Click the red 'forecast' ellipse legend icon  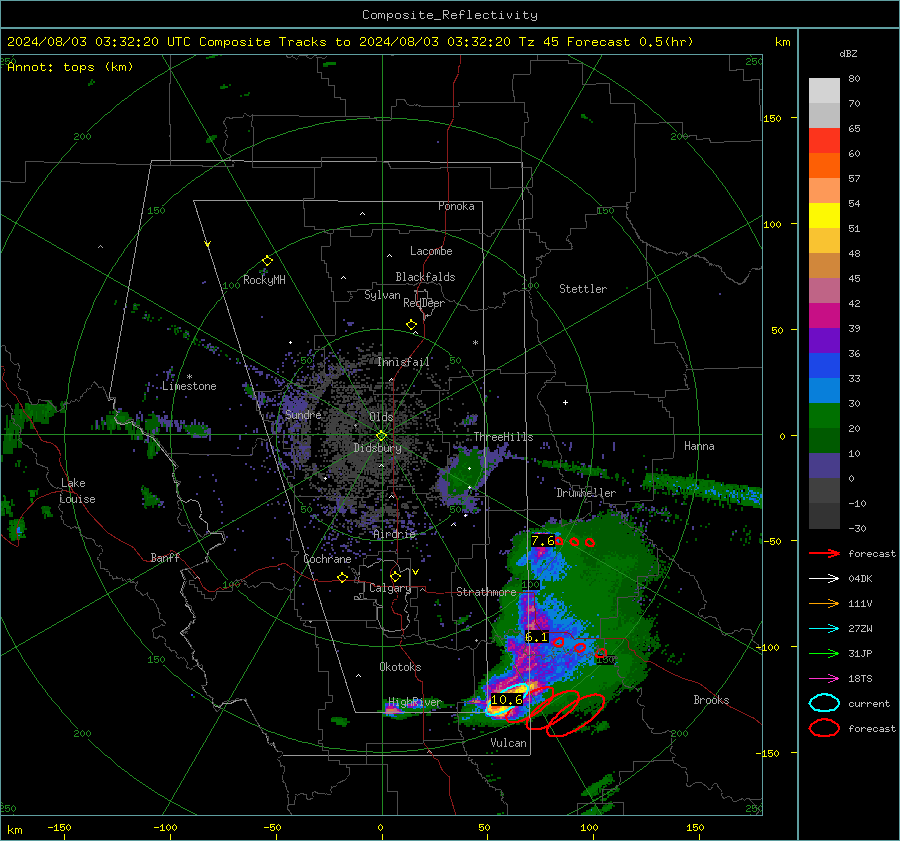[x=824, y=728]
